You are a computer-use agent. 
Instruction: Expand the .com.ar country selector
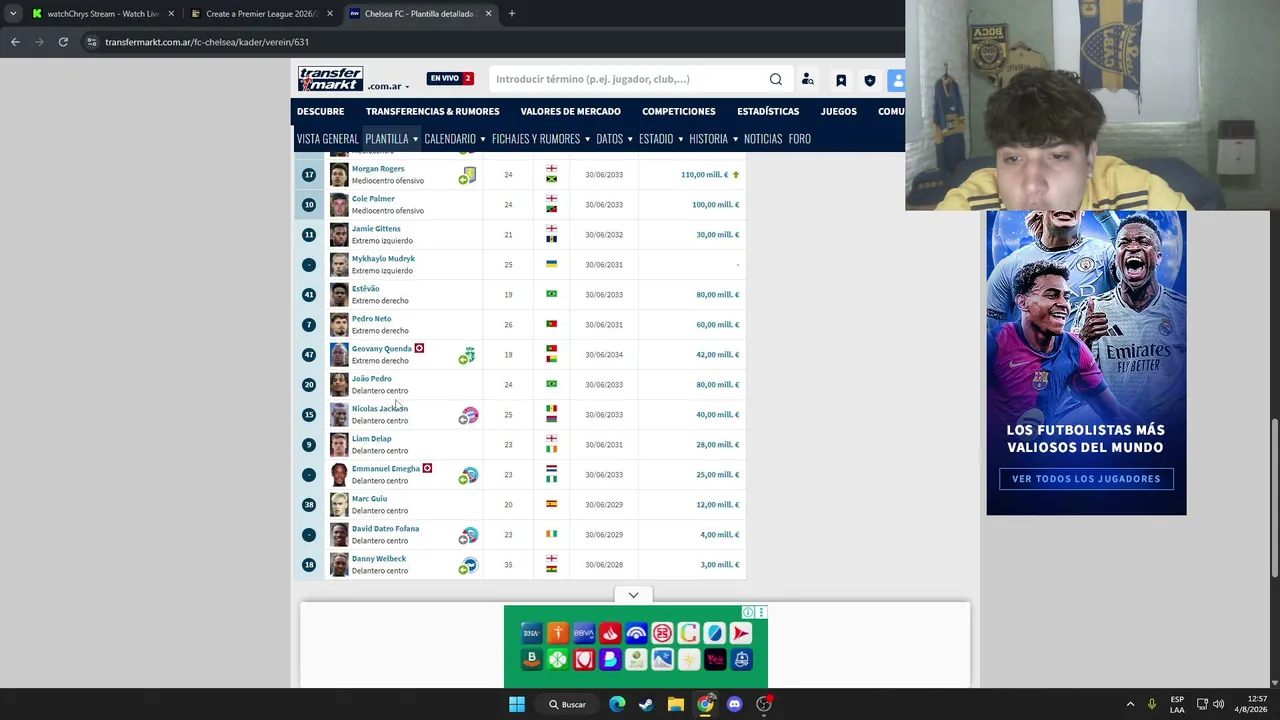(388, 86)
